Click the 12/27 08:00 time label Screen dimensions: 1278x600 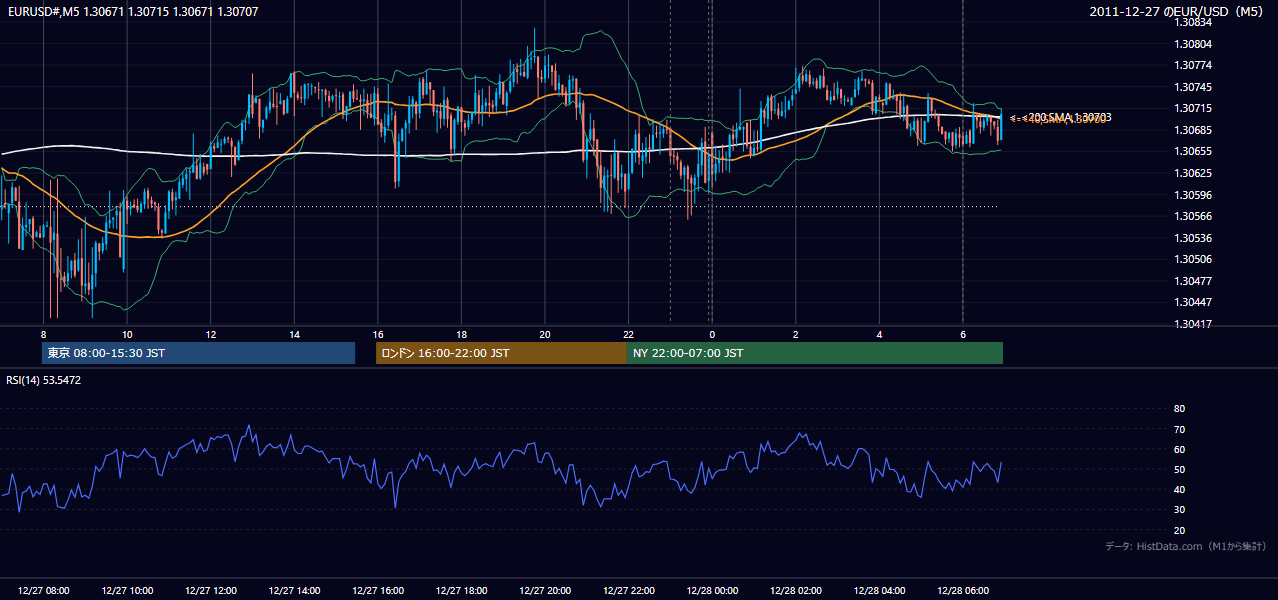click(x=43, y=591)
